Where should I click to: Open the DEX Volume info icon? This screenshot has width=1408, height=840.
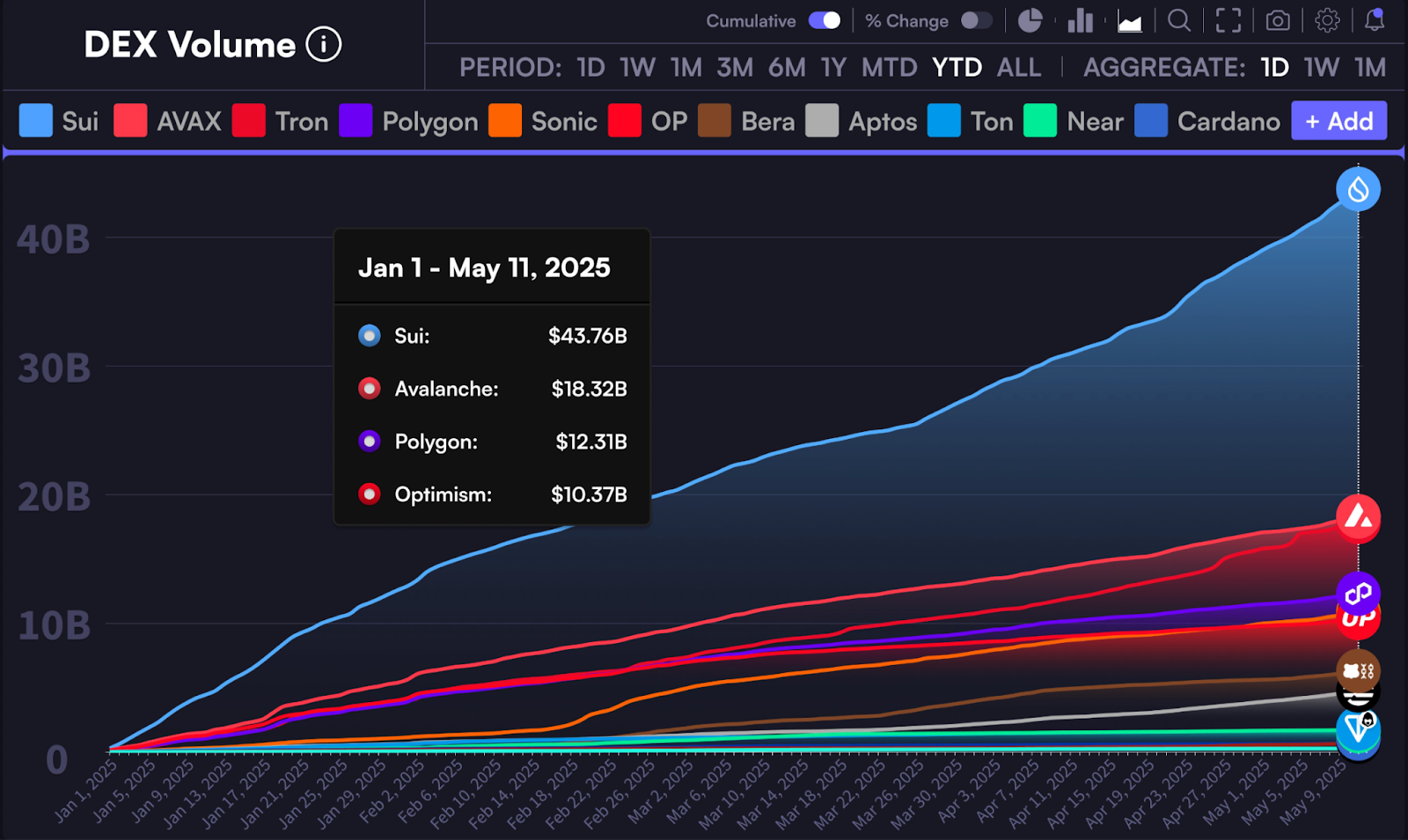tap(323, 44)
